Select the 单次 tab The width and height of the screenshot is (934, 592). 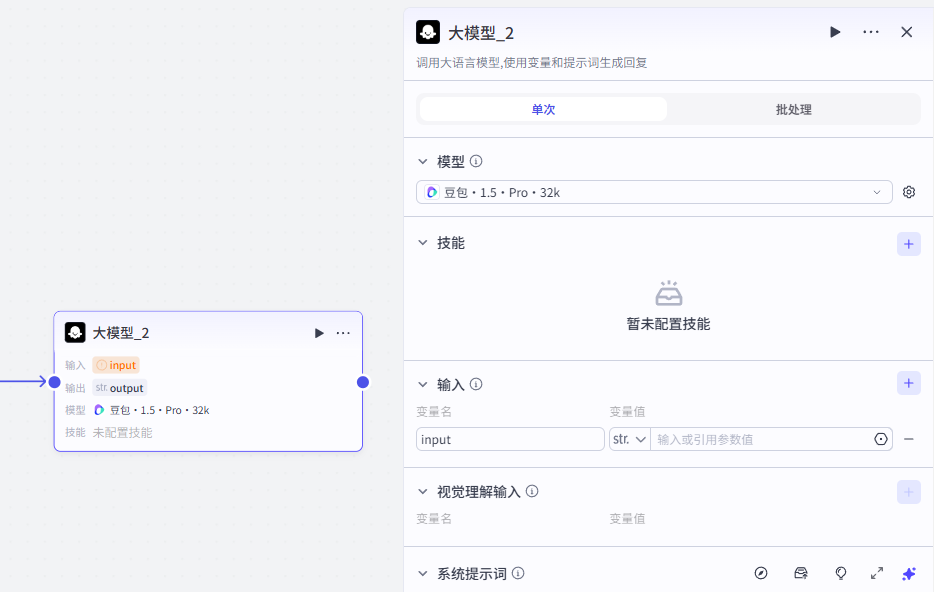click(x=543, y=109)
